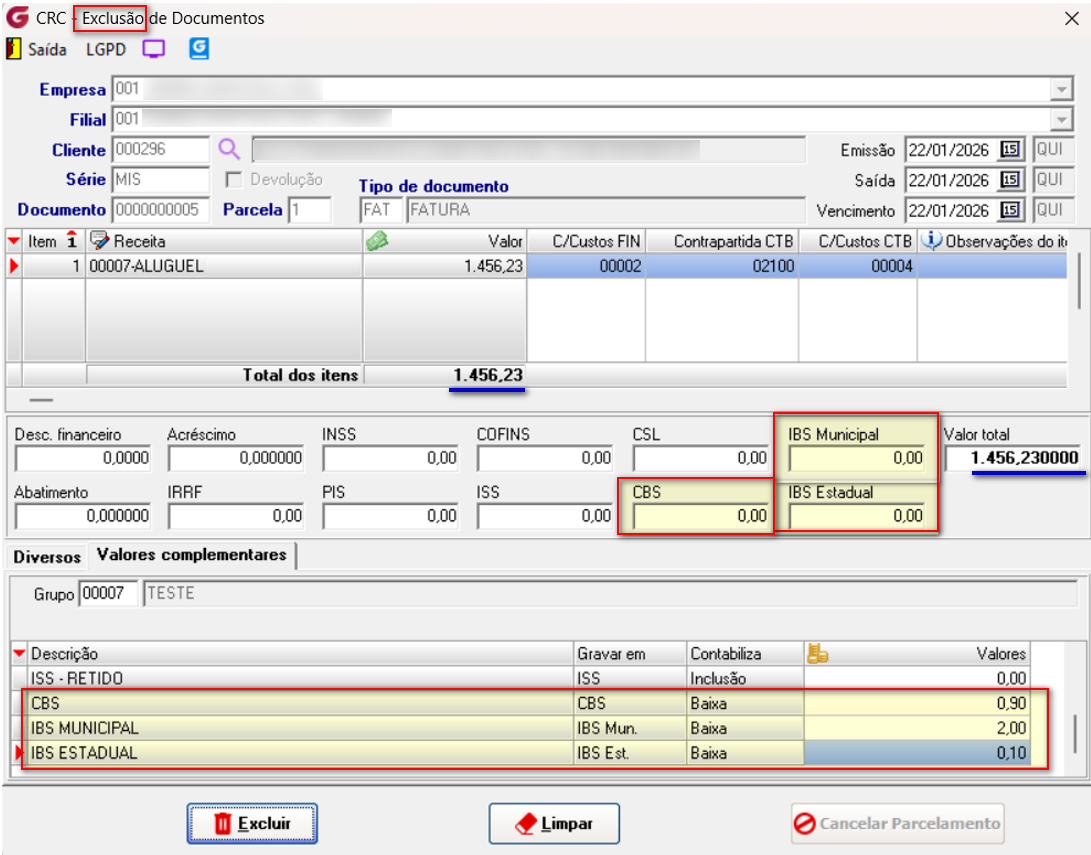
Task: Click the vertical scrollbar of items grid
Action: 1078,281
